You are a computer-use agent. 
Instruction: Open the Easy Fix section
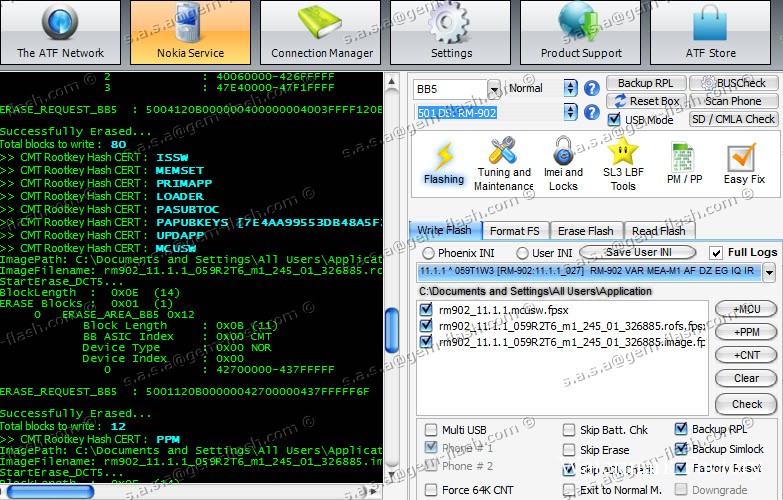(x=744, y=164)
